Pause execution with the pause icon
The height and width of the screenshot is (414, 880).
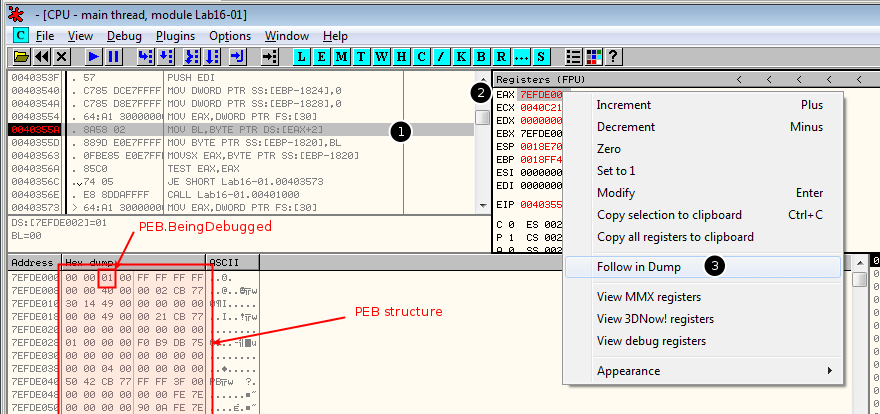coord(114,57)
